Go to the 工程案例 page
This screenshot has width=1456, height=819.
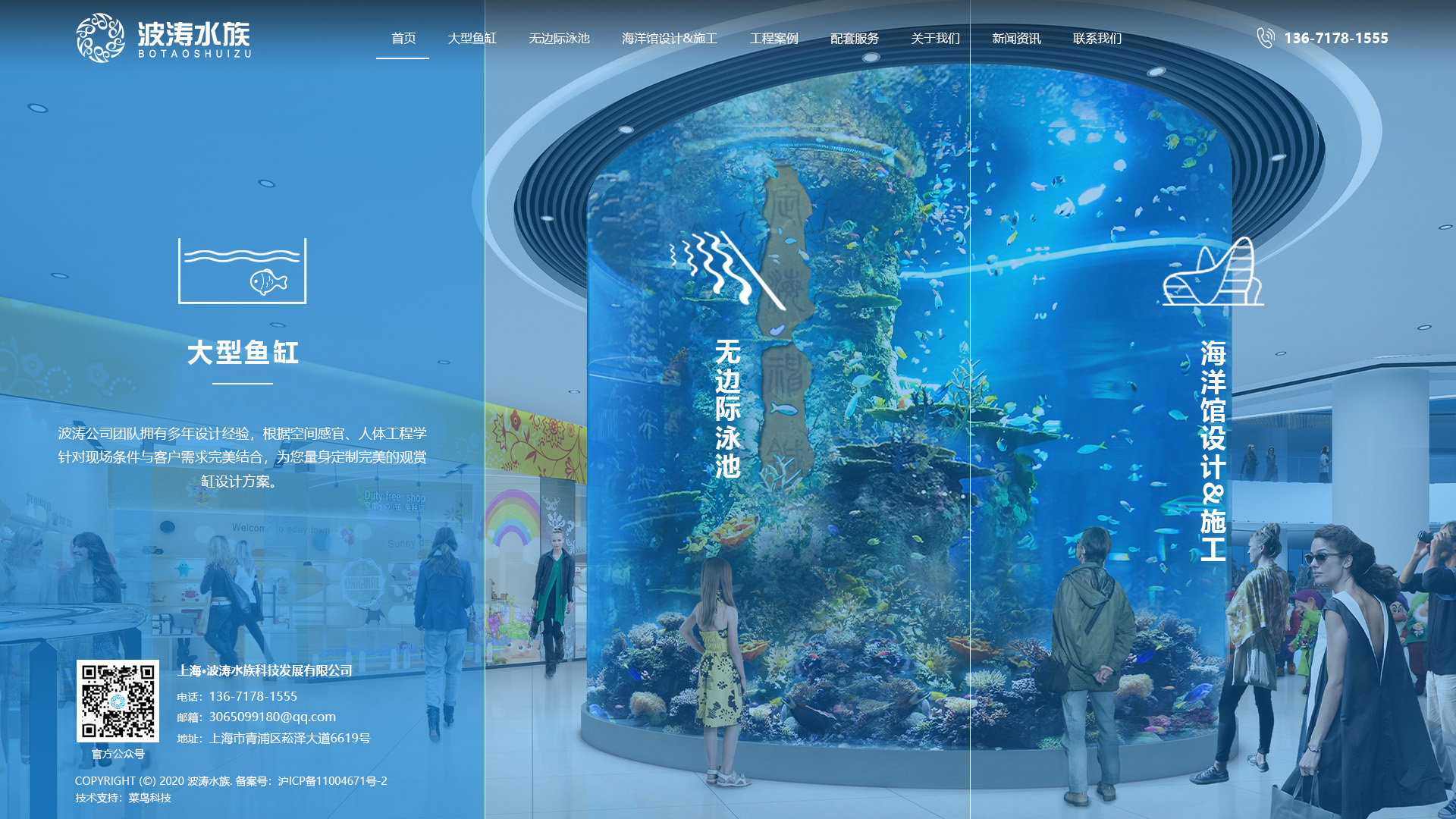(x=774, y=38)
